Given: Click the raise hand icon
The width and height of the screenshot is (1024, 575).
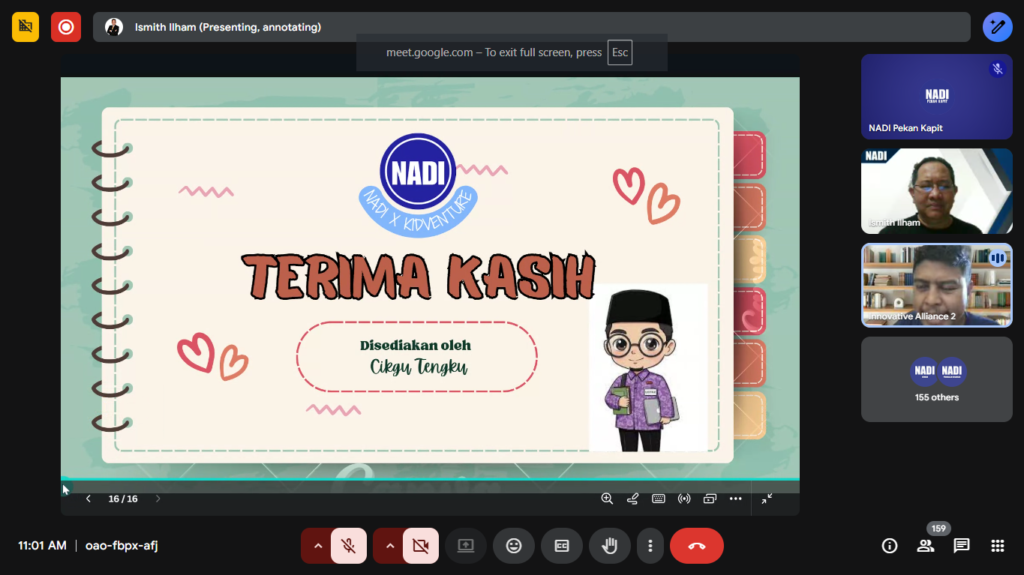Looking at the screenshot, I should point(609,546).
